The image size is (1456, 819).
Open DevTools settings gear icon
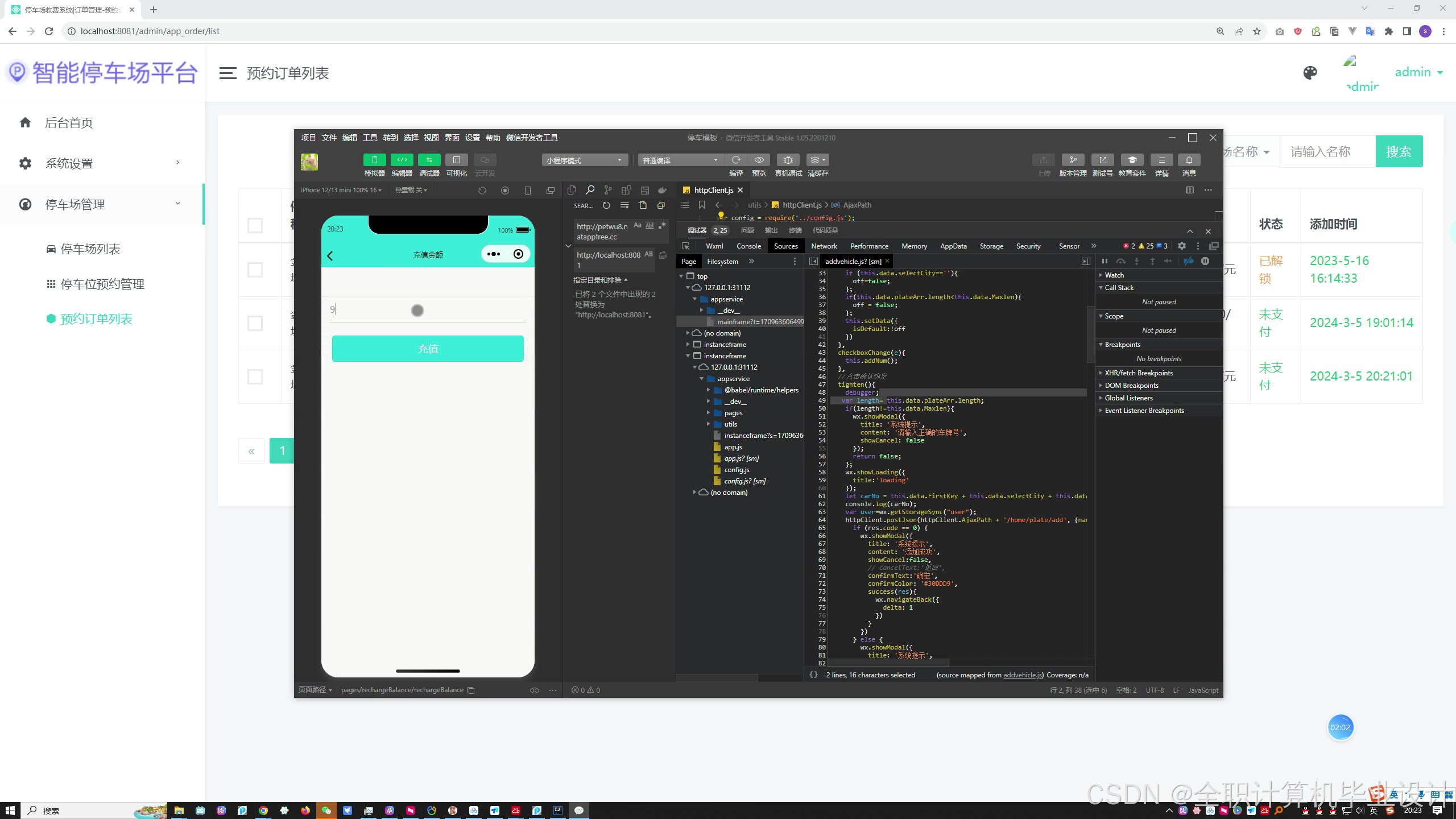(x=1182, y=246)
